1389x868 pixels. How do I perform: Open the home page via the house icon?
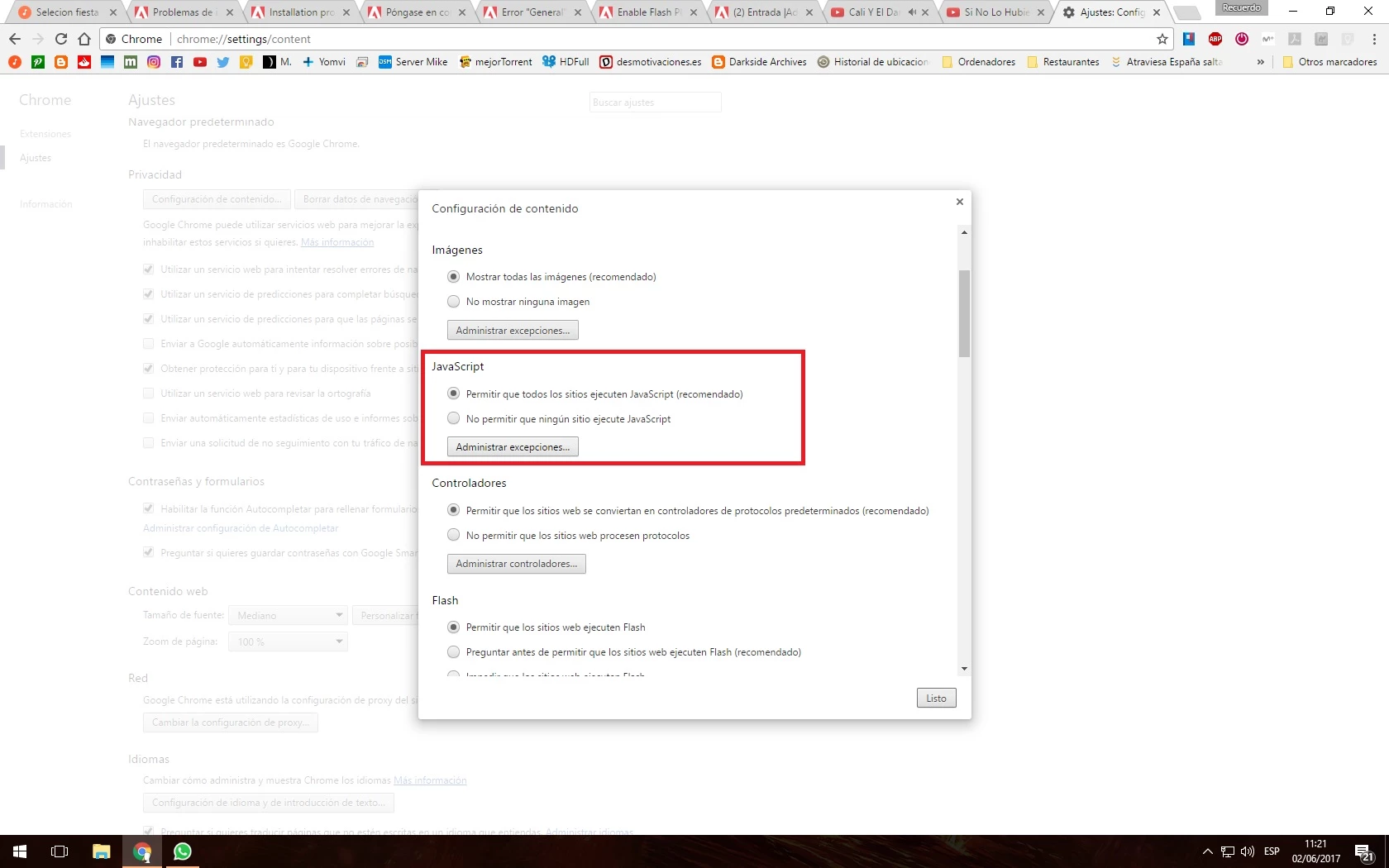[84, 39]
